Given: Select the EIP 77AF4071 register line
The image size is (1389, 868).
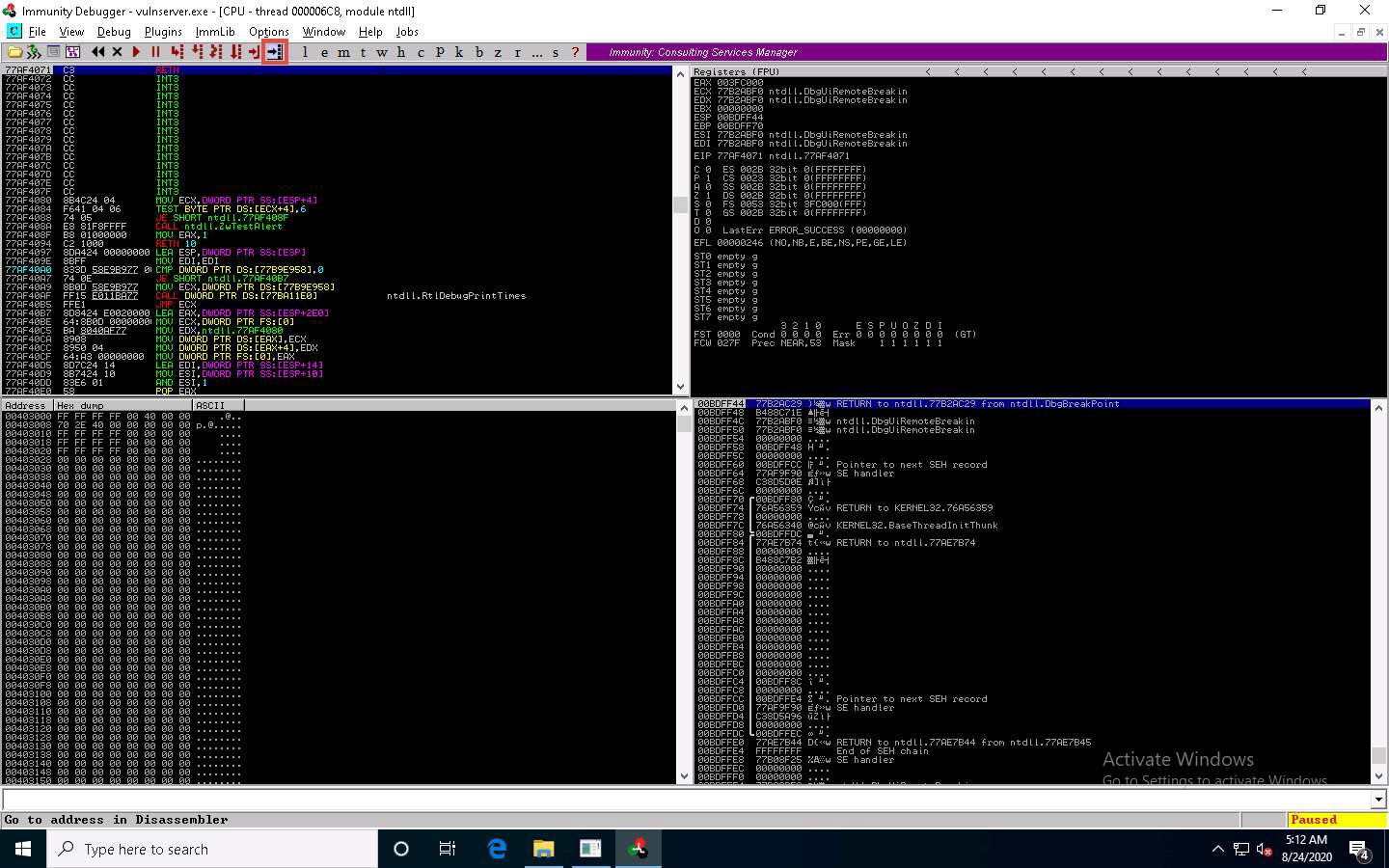Looking at the screenshot, I should tap(772, 156).
